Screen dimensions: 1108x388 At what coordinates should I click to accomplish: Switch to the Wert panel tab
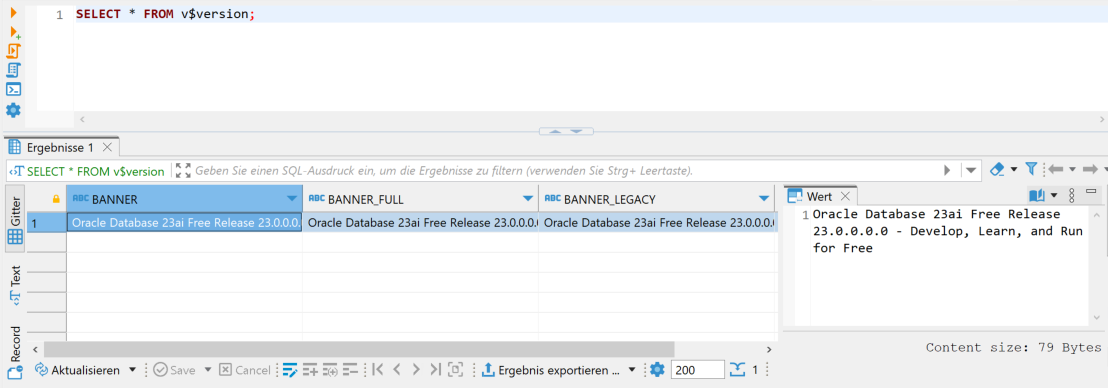click(819, 196)
